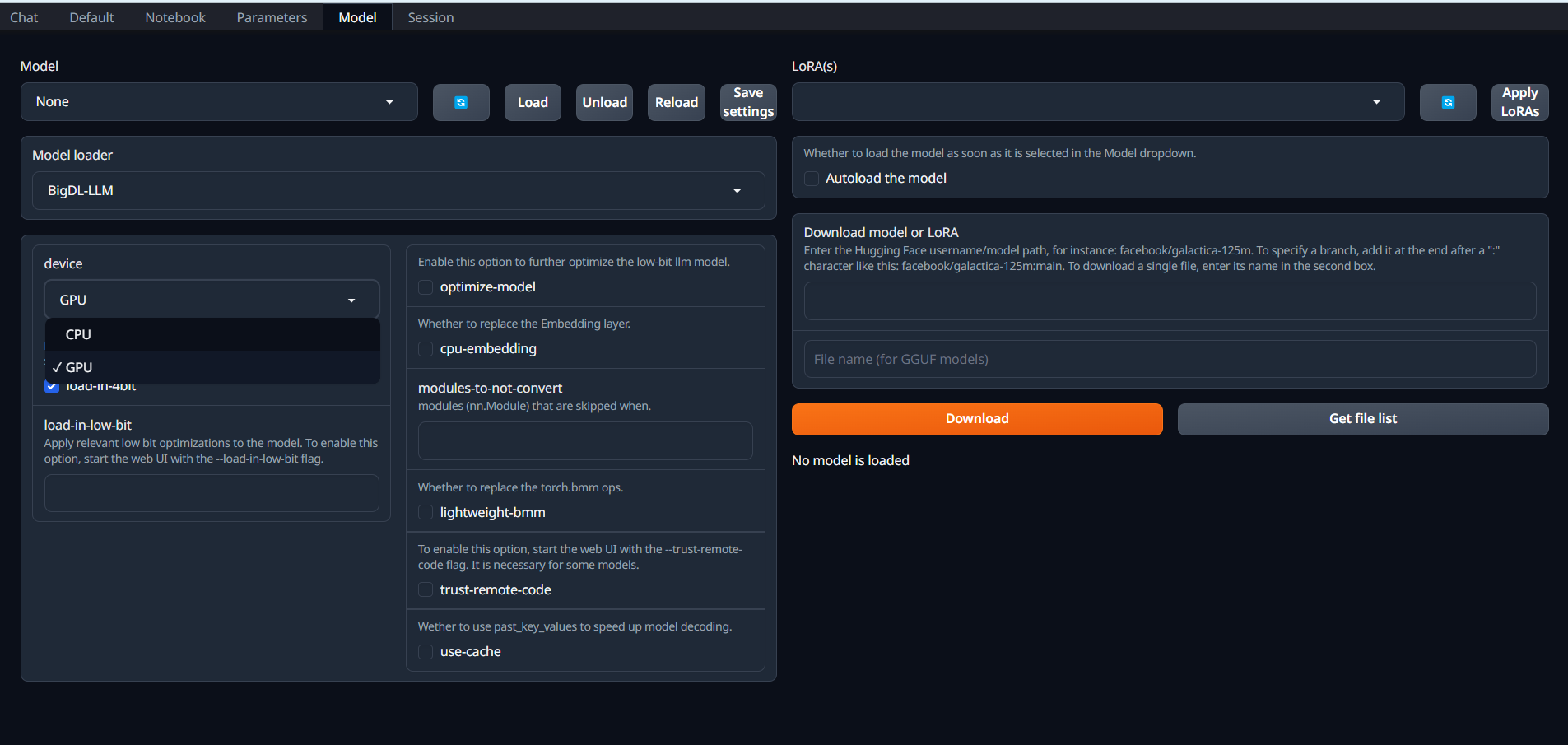This screenshot has width=1568, height=745.
Task: Open the Session tab
Action: click(x=430, y=17)
